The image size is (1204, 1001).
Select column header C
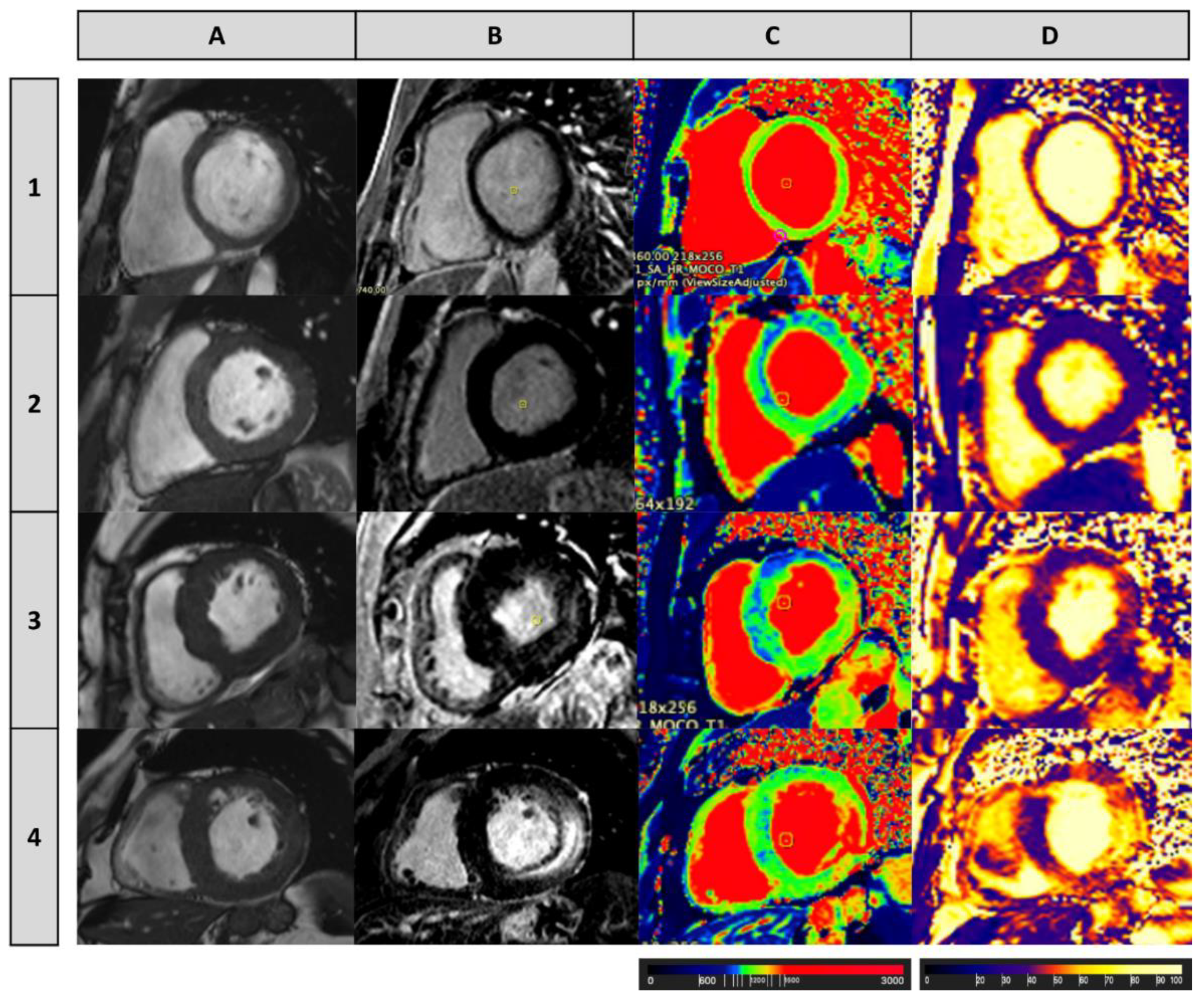tap(772, 36)
